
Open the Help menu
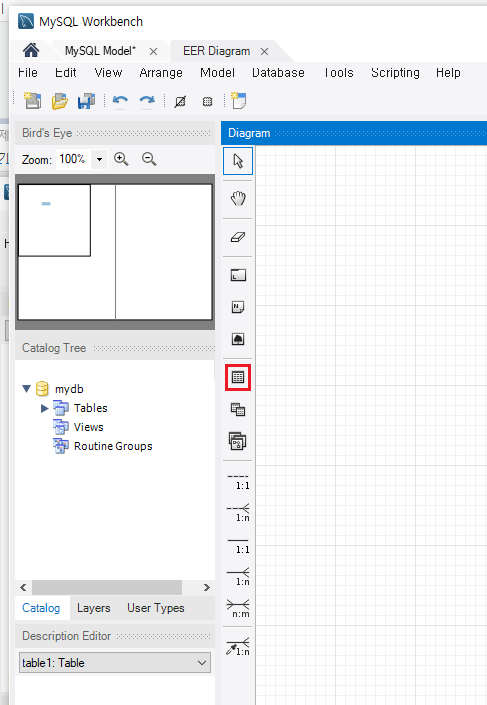[x=448, y=73]
